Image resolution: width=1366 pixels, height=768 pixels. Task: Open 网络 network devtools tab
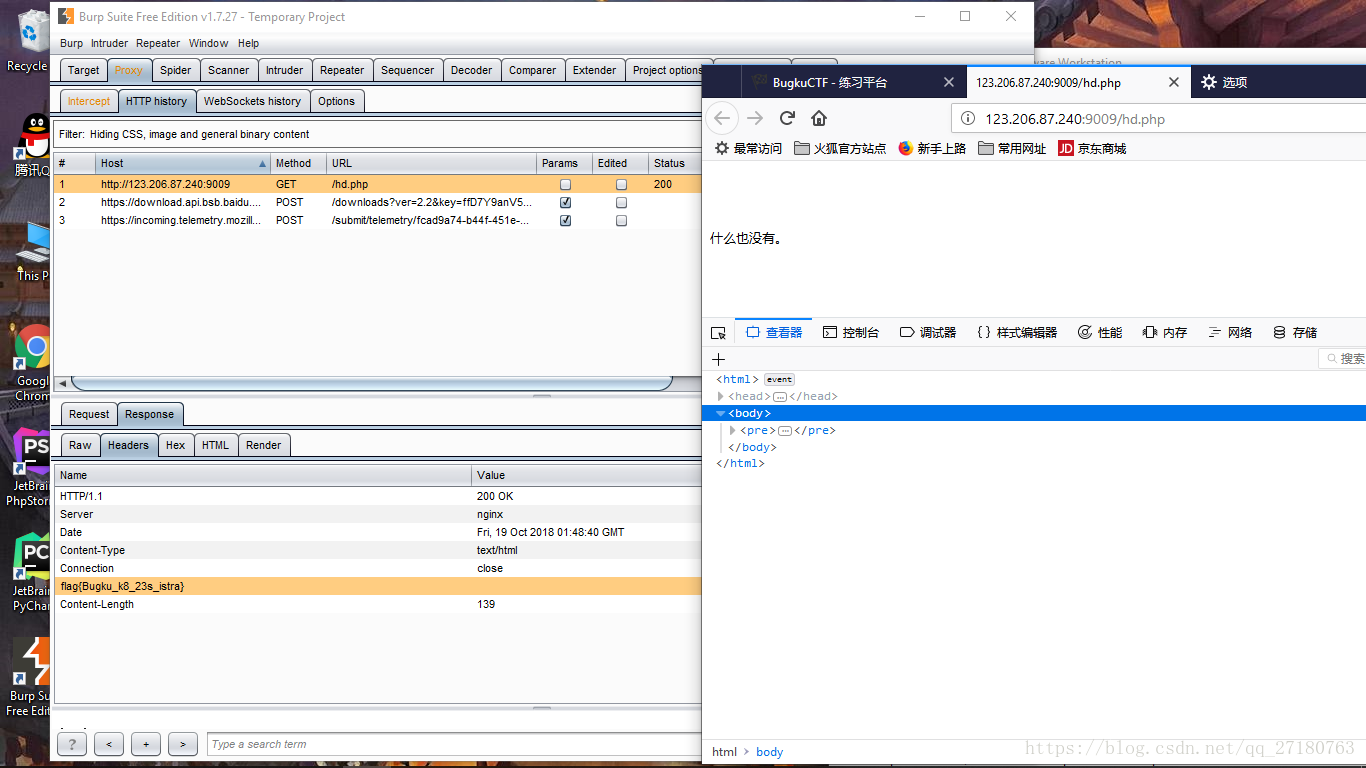(1229, 332)
